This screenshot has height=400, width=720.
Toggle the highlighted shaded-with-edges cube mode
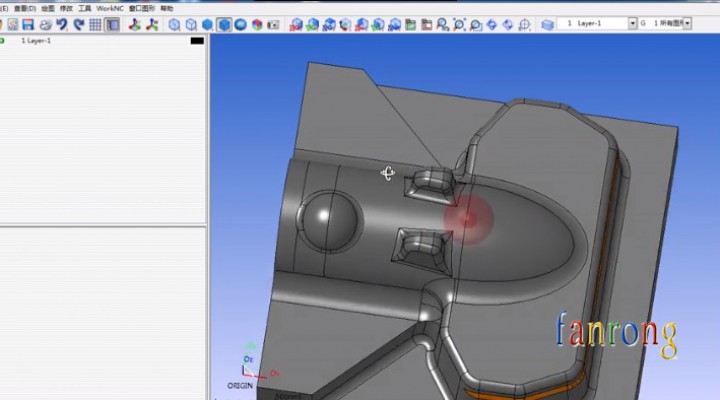coord(224,24)
